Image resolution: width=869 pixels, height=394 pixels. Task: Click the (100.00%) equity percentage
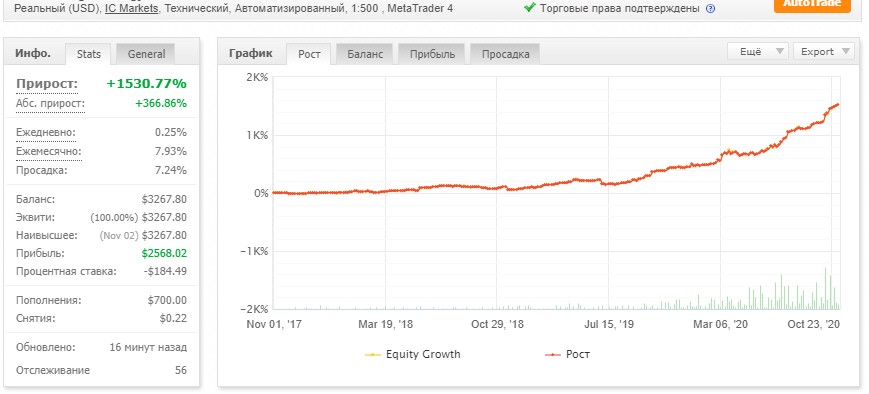point(114,217)
